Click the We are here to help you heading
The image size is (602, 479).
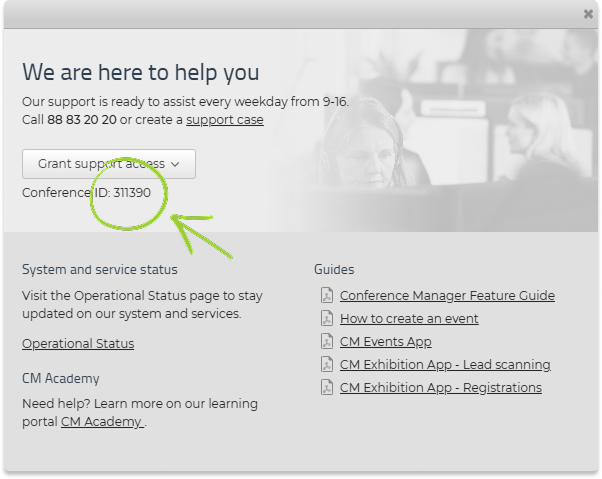point(141,72)
